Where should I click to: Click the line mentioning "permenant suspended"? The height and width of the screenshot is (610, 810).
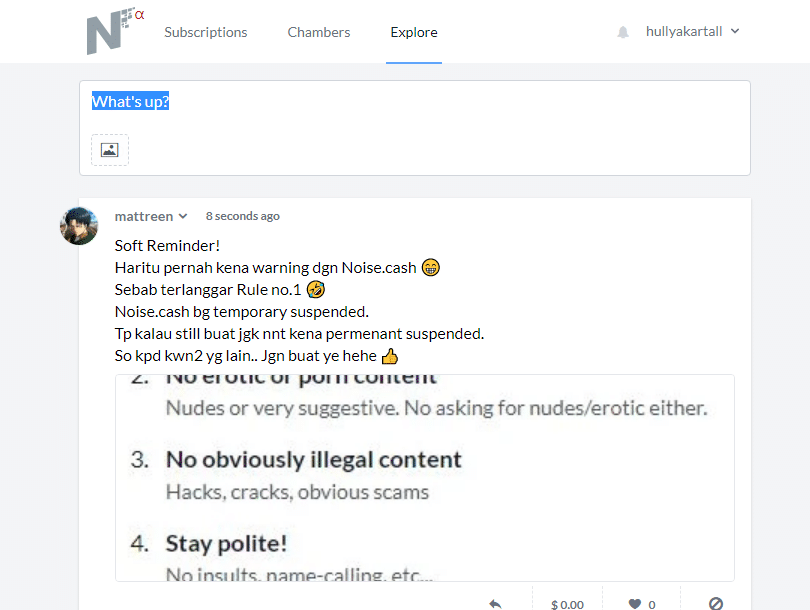pos(300,334)
